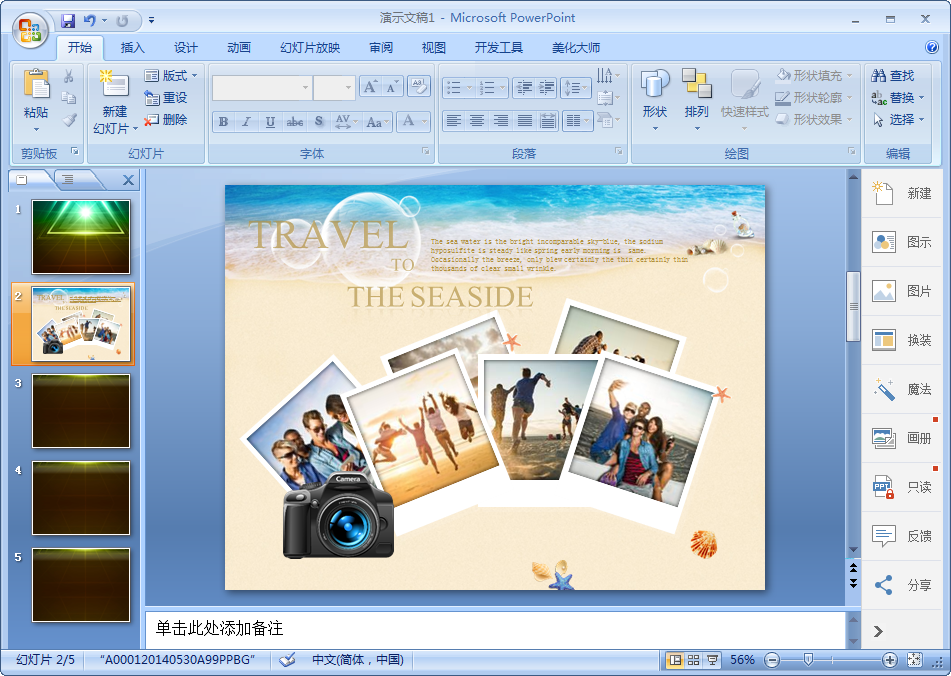Switch to slide sorter view
Image resolution: width=951 pixels, height=676 pixels.
coord(694,660)
